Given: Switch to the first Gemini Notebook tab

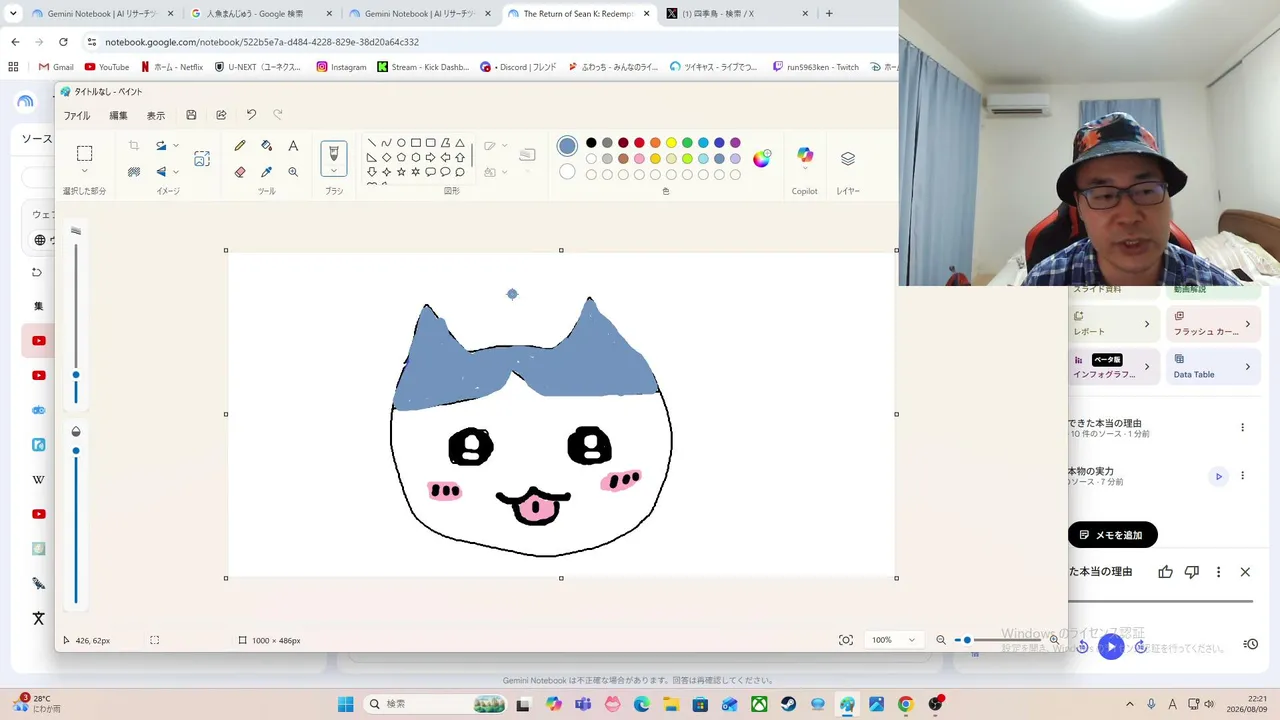Looking at the screenshot, I should point(101,14).
